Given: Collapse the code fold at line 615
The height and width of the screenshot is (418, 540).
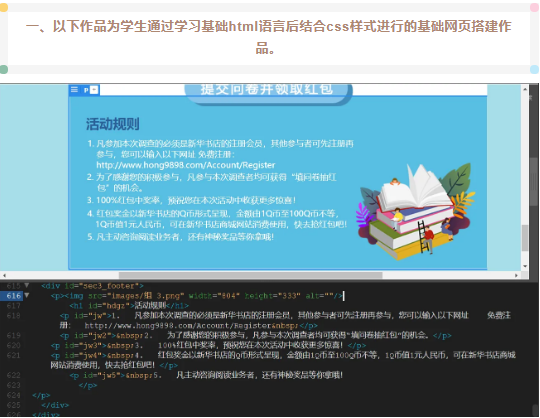Looking at the screenshot, I should point(27,285).
